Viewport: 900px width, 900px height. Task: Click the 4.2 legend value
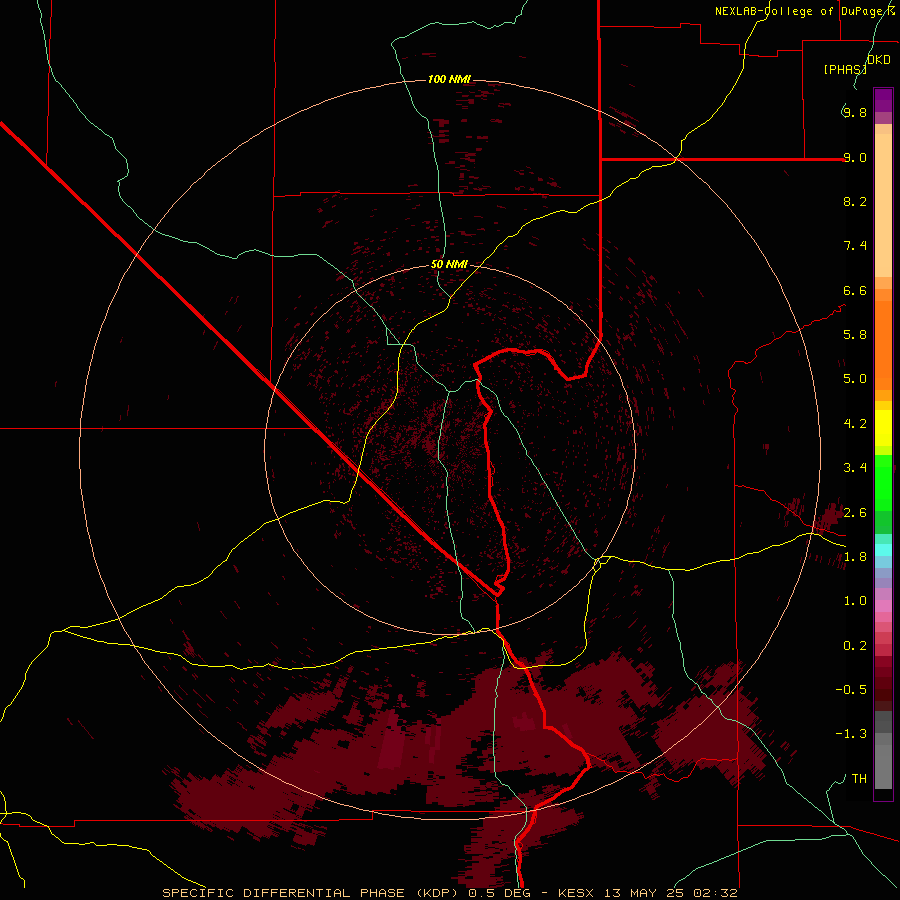tap(855, 424)
